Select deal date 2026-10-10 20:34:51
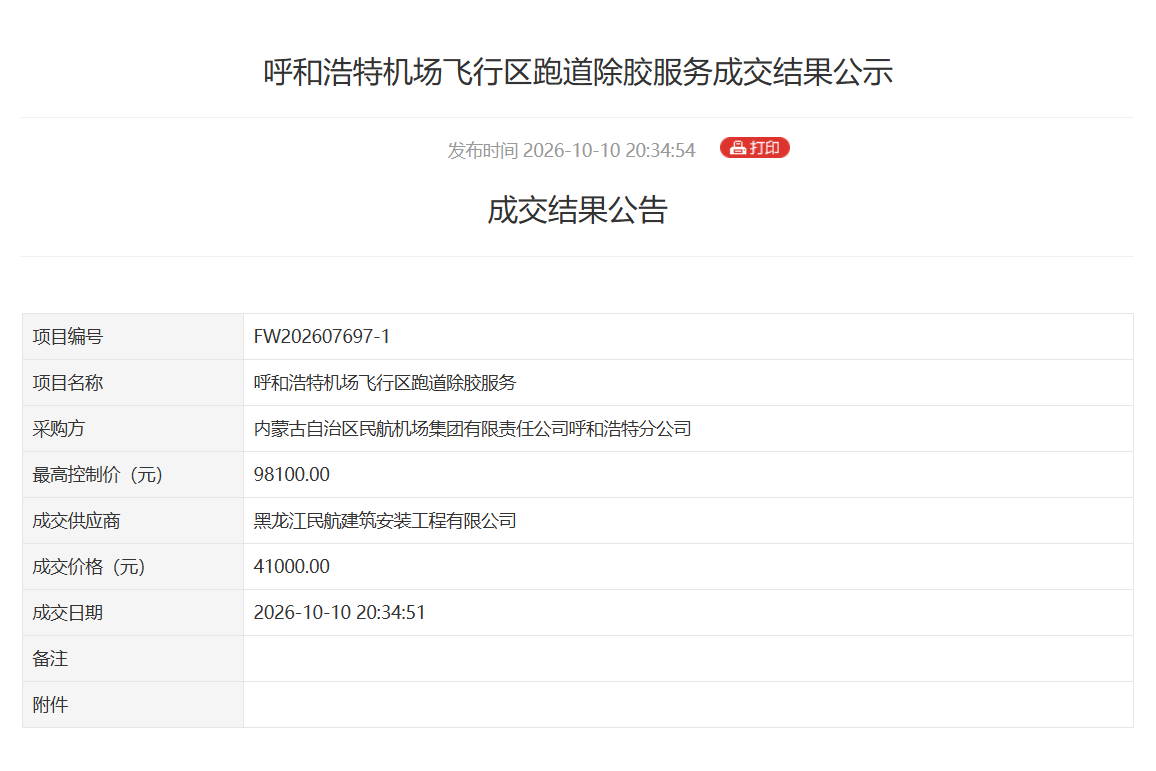The image size is (1156, 771). coord(340,613)
